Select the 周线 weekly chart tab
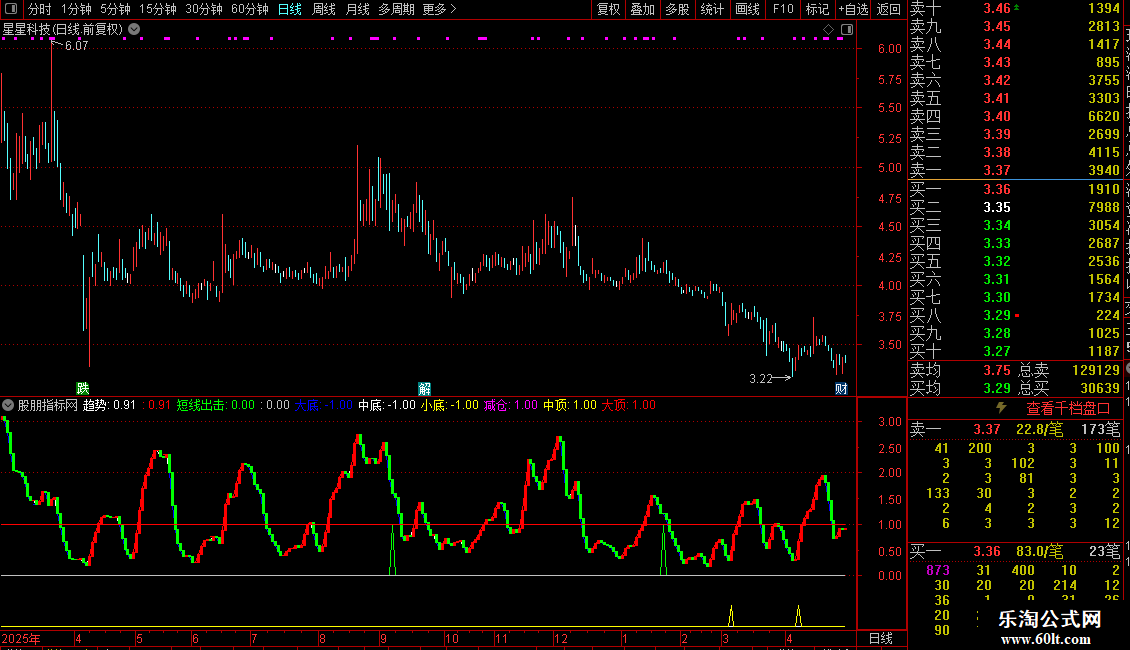 (324, 9)
